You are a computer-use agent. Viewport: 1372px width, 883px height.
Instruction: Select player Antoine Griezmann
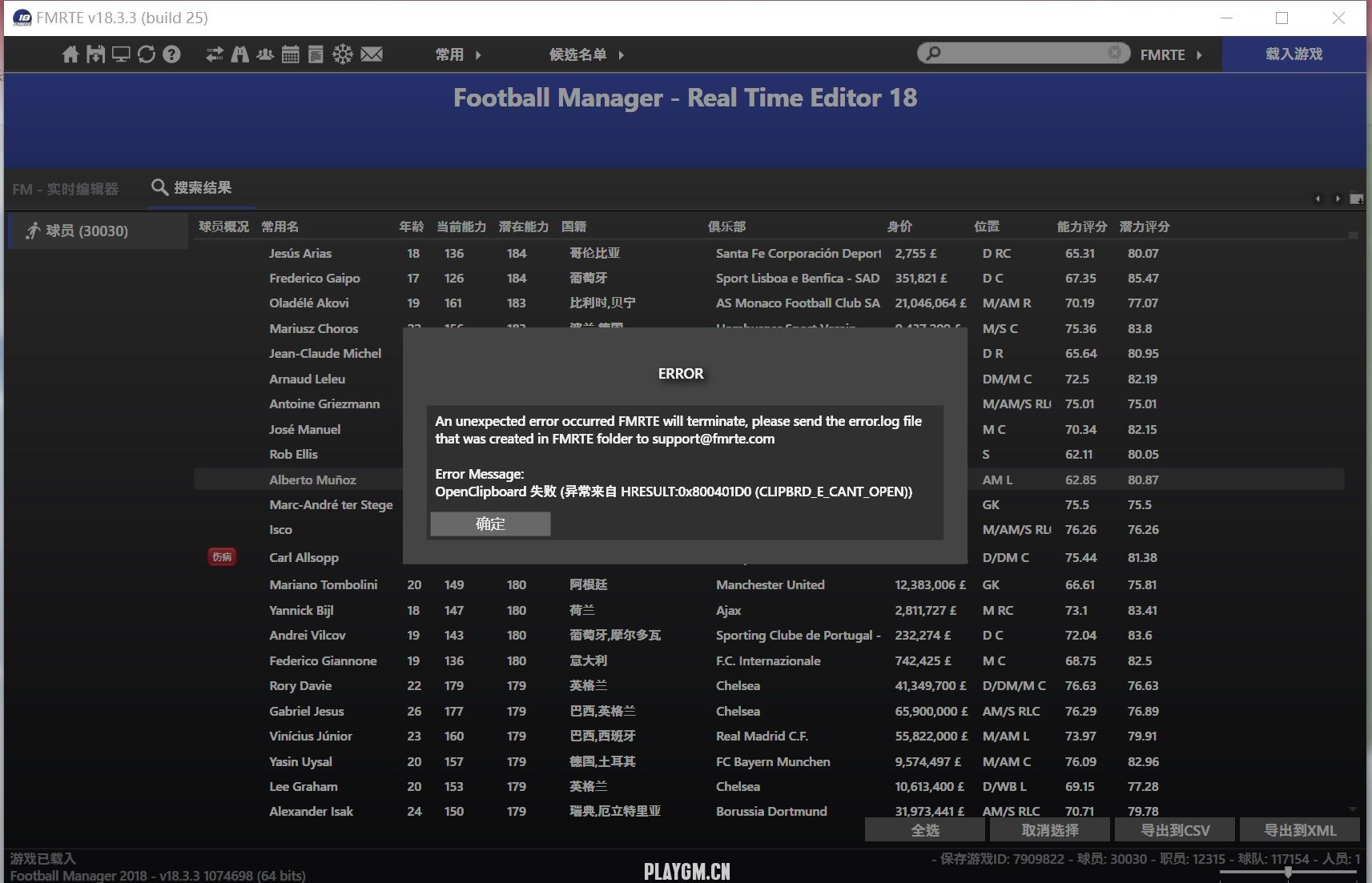coord(324,403)
